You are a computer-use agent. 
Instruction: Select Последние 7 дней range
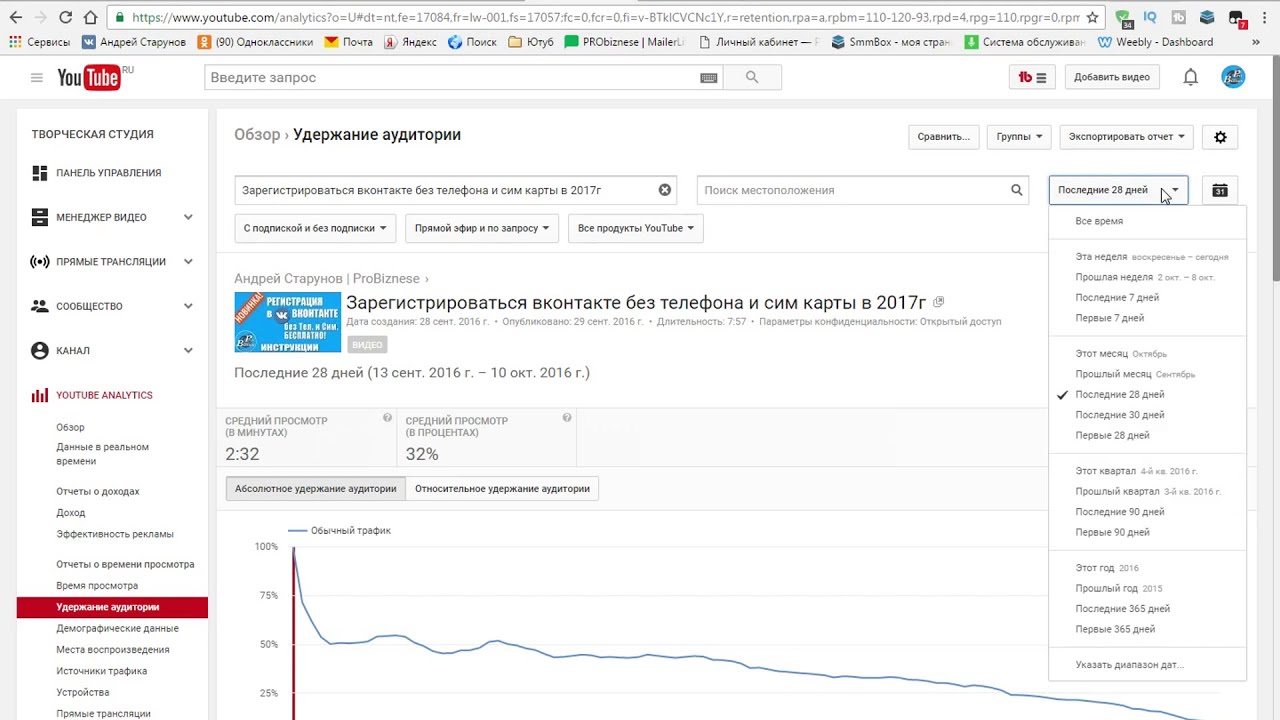click(x=1147, y=297)
